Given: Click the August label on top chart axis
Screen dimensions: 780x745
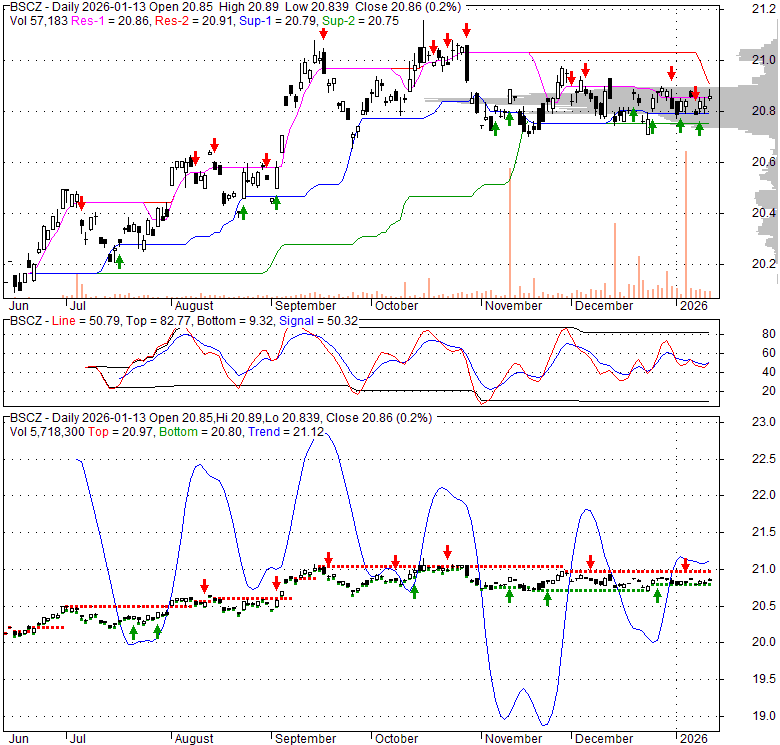Looking at the screenshot, I should (x=194, y=305).
